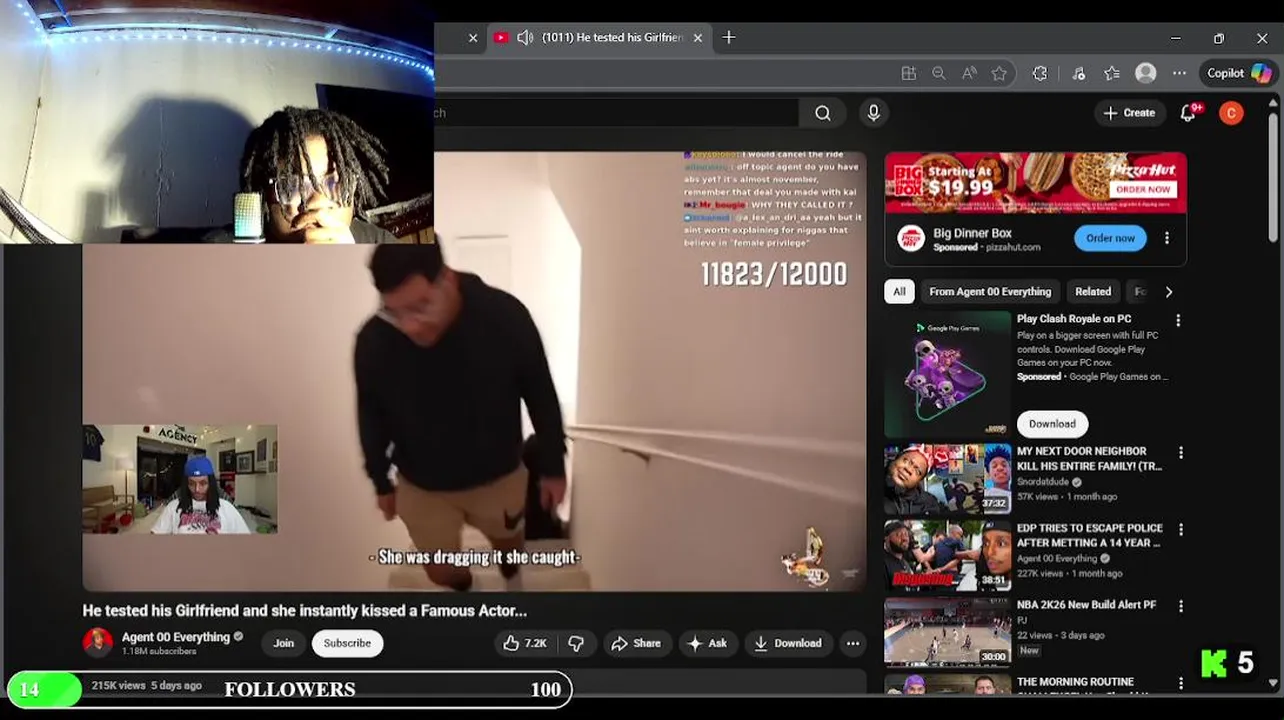Like the video with 7.2K likes

(x=524, y=643)
